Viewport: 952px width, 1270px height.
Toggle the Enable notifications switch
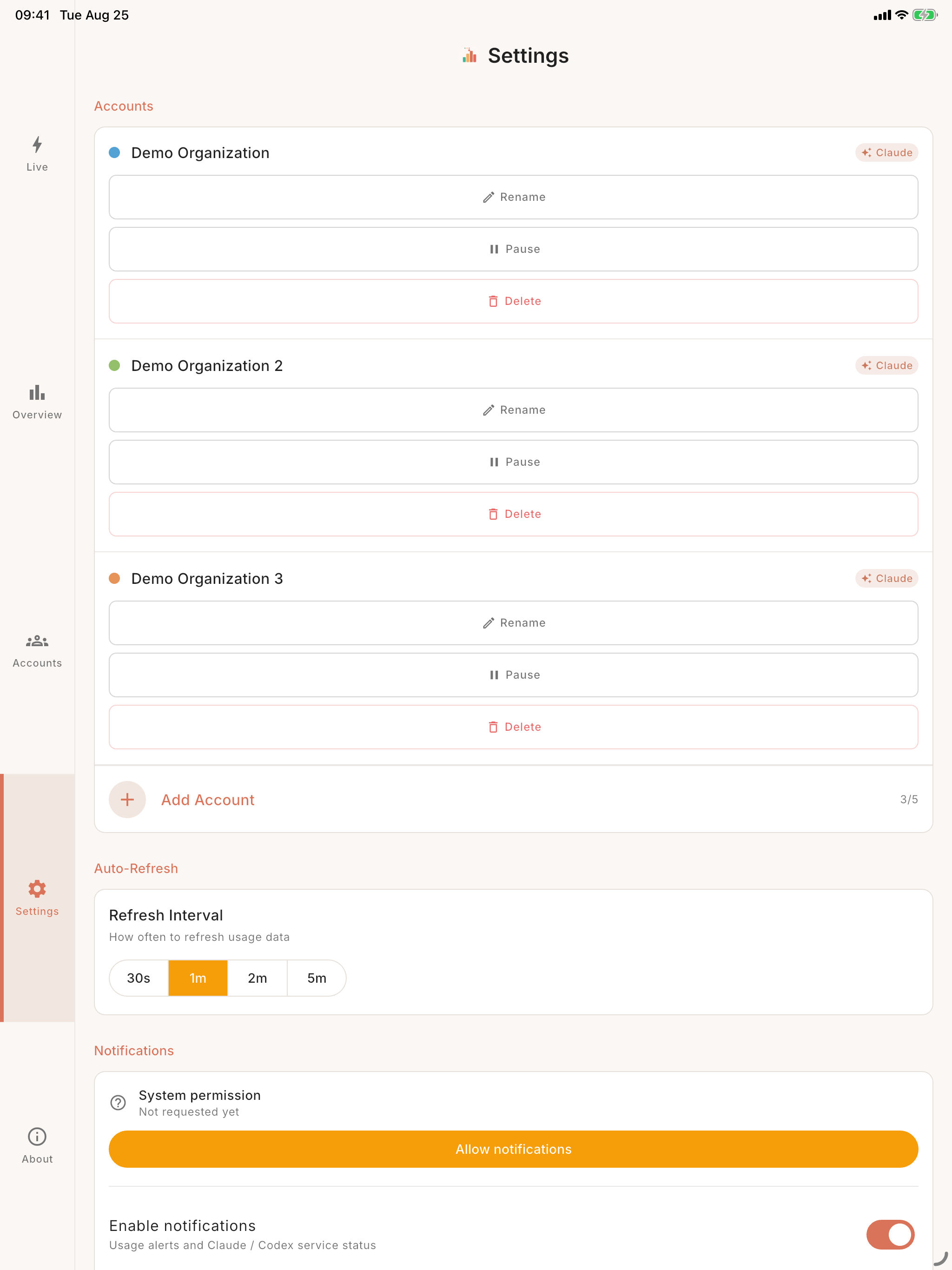point(891,1234)
